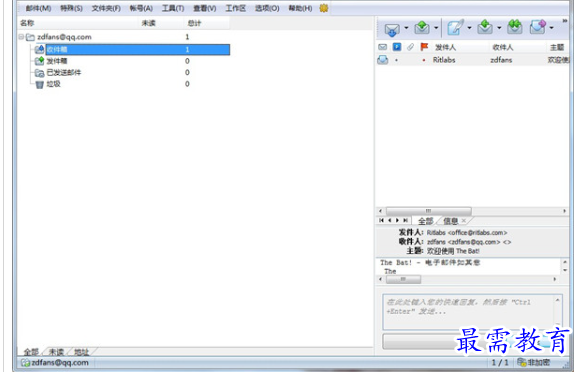Screen dimensions: 578x372
Task: Switch to the 地址 tab at bottom left
Action: click(x=81, y=352)
